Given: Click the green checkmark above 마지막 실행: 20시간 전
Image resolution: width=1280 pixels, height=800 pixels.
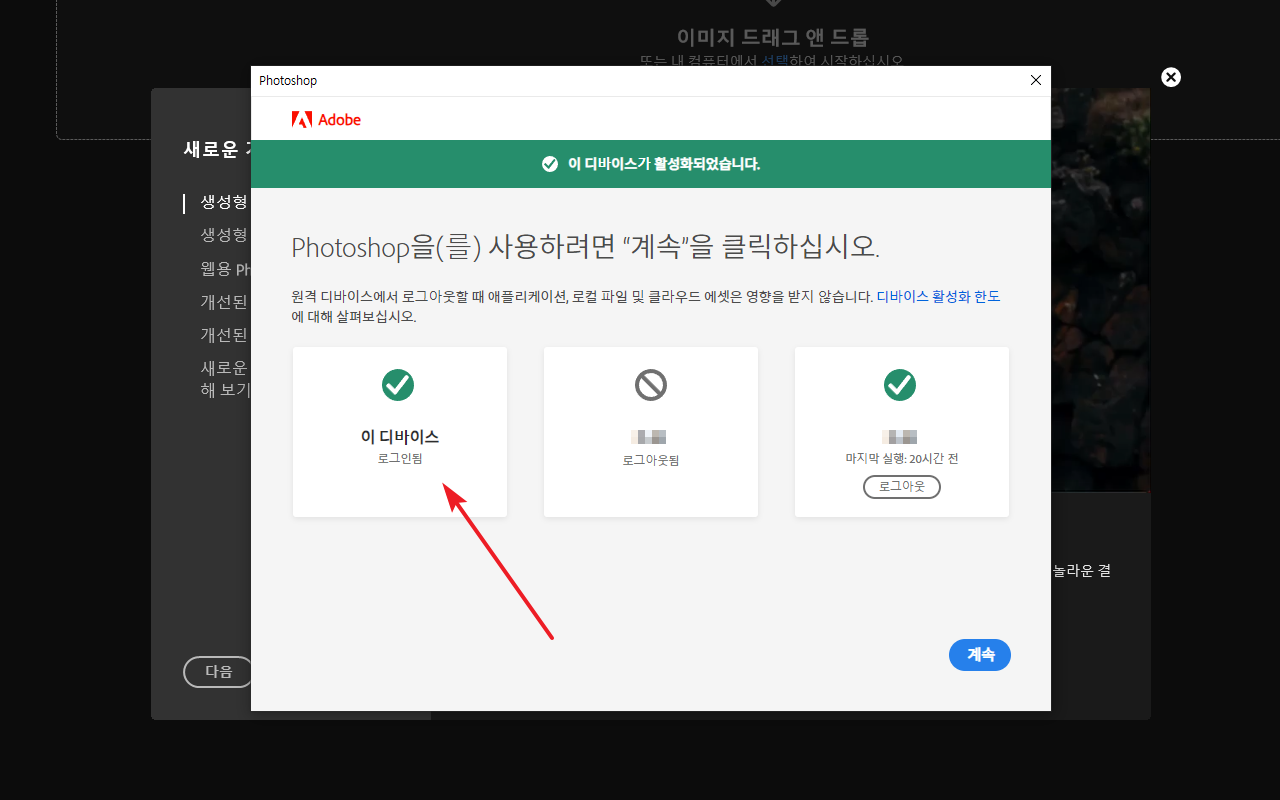Looking at the screenshot, I should 901,385.
